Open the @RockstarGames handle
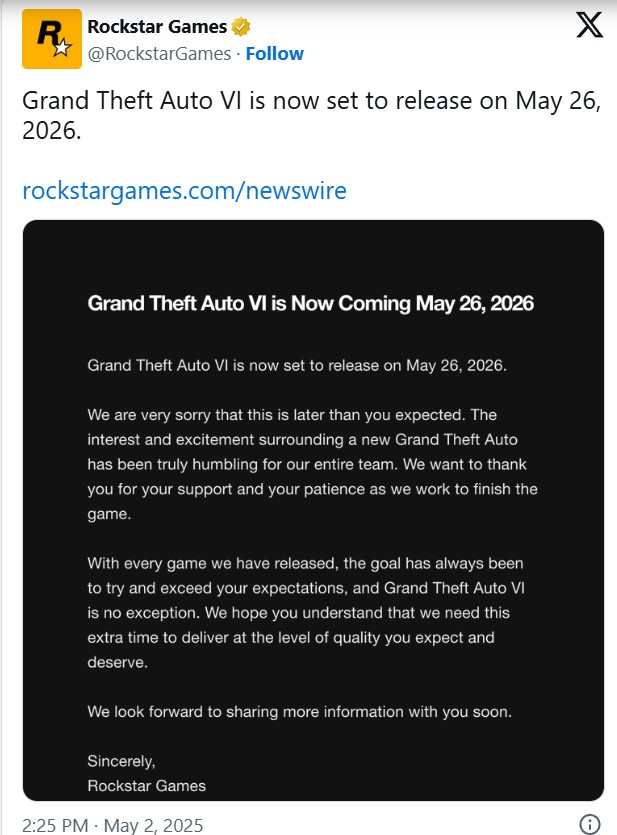The image size is (617, 835). pos(159,54)
